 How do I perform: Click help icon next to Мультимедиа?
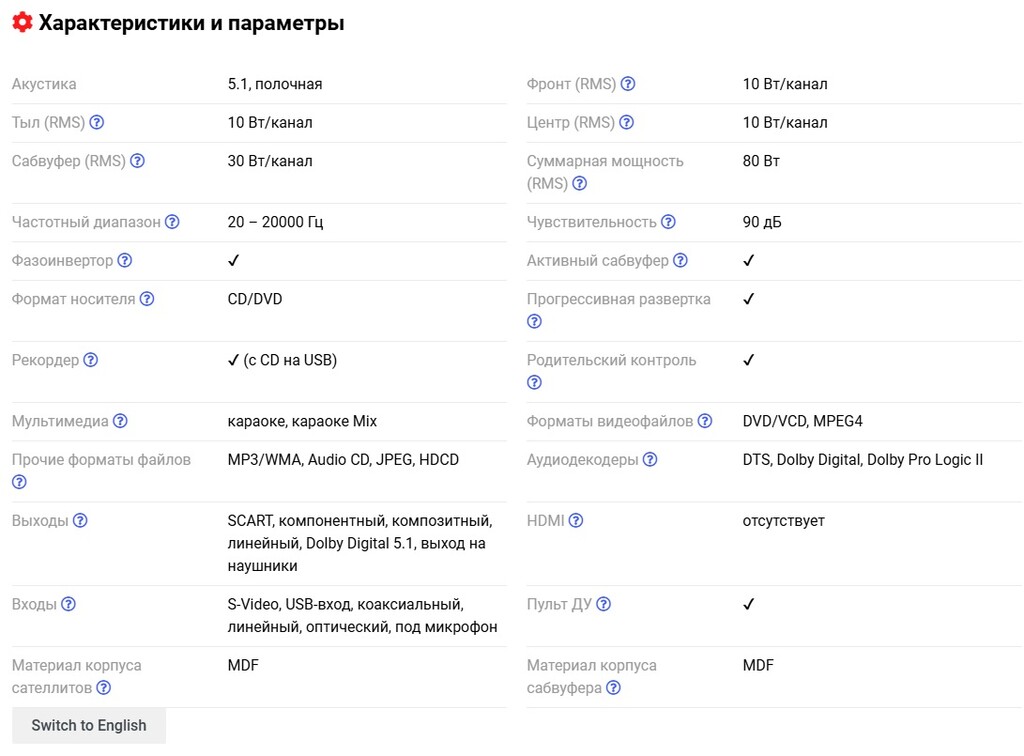point(120,421)
